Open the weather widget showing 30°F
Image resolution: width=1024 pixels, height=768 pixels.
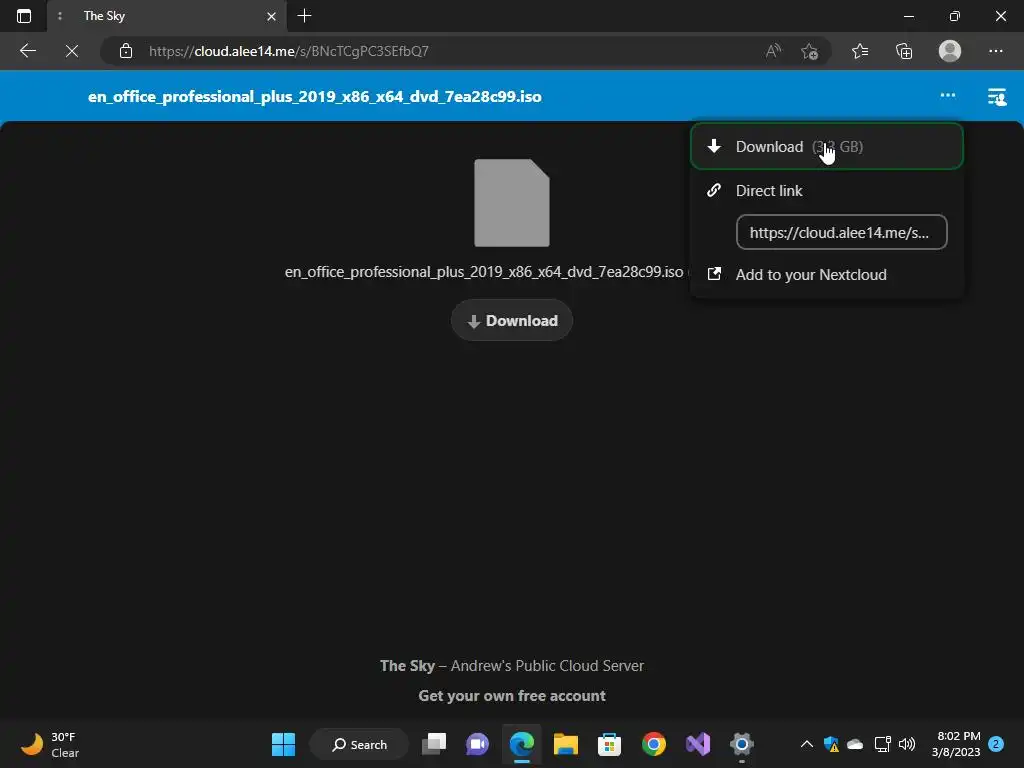pyautogui.click(x=51, y=744)
